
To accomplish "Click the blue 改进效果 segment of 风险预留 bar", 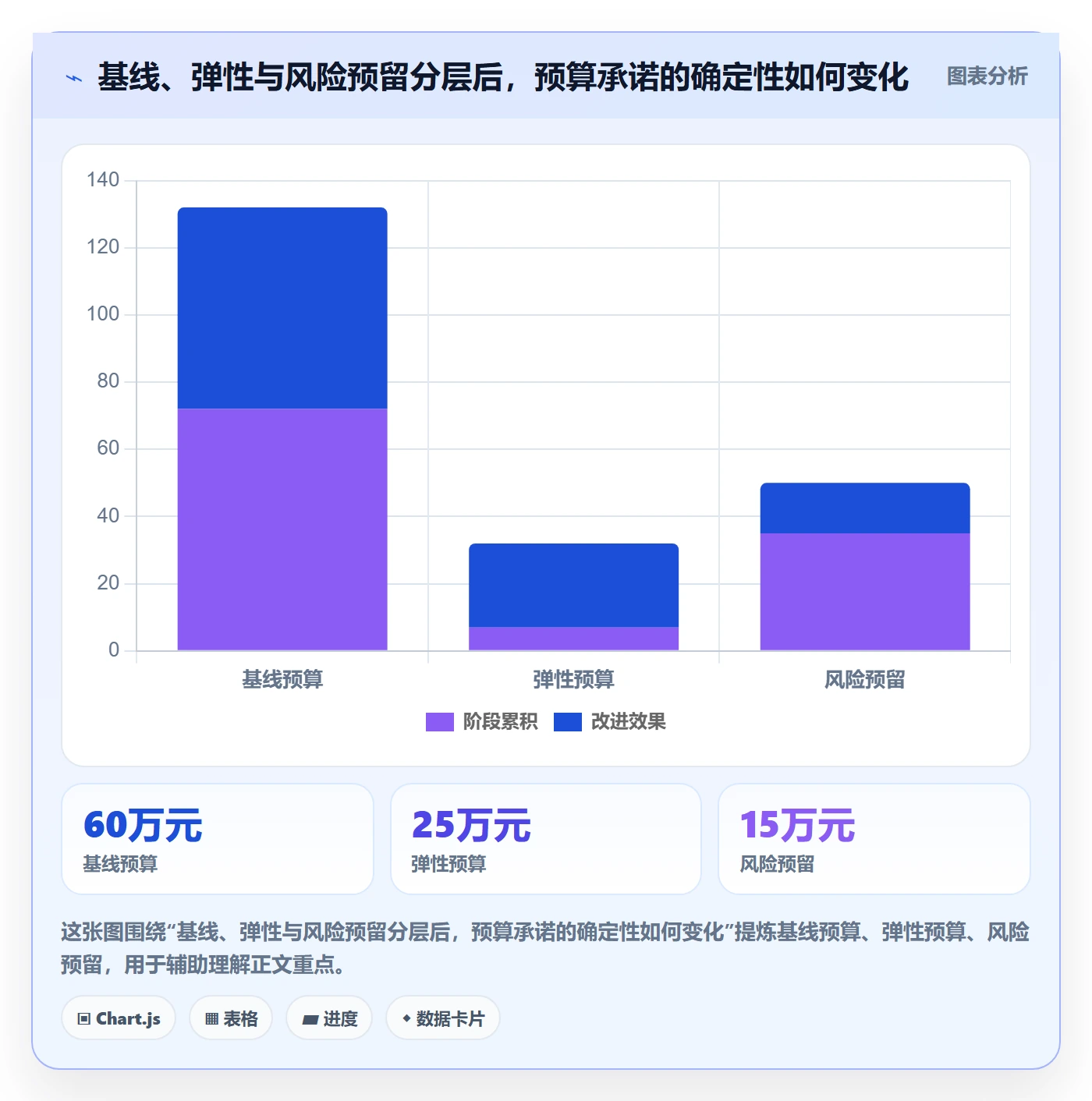I will (x=865, y=508).
